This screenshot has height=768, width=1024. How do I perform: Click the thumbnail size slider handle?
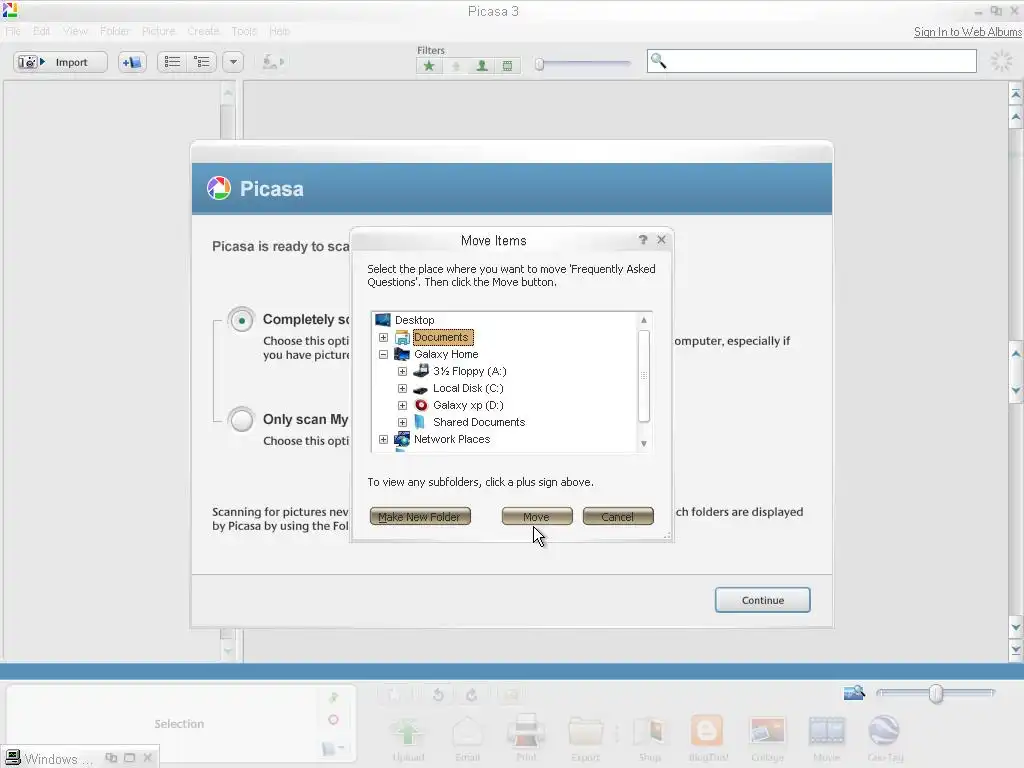(936, 694)
